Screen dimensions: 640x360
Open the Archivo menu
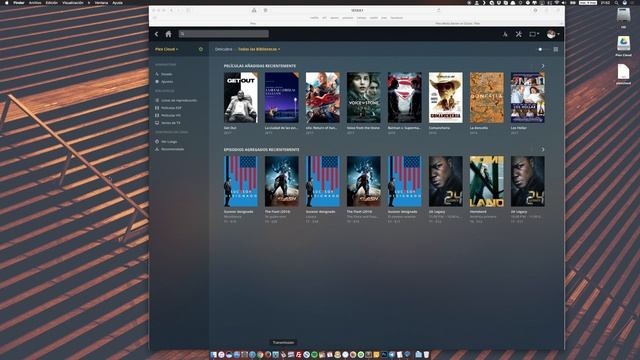[35, 2]
